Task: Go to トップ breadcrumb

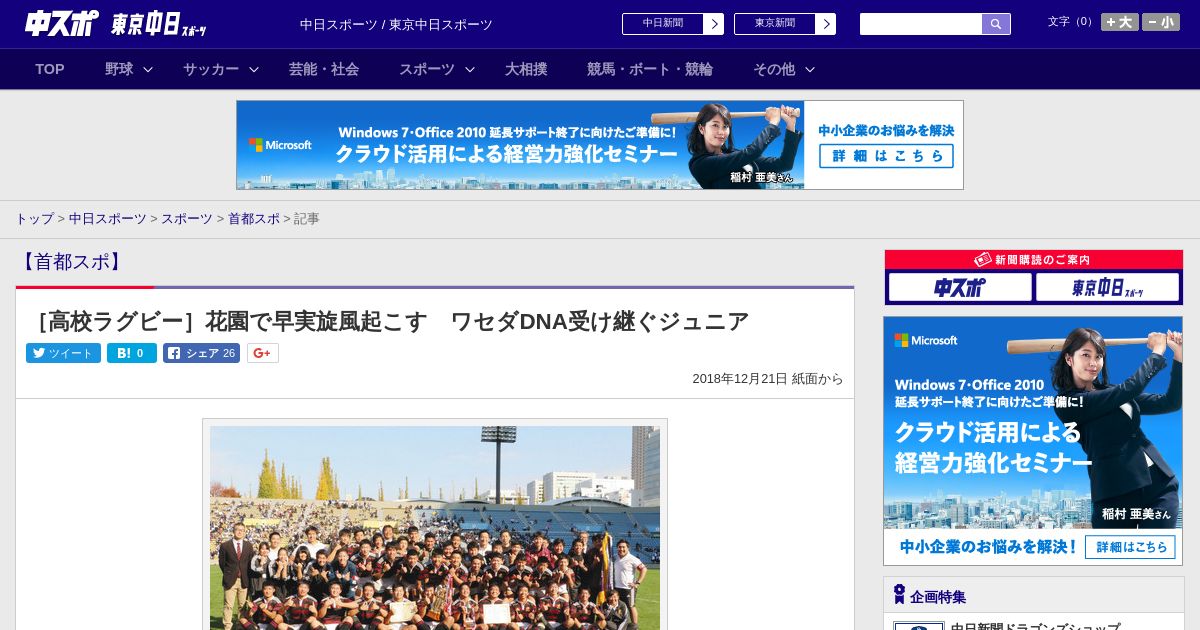Action: tap(34, 218)
